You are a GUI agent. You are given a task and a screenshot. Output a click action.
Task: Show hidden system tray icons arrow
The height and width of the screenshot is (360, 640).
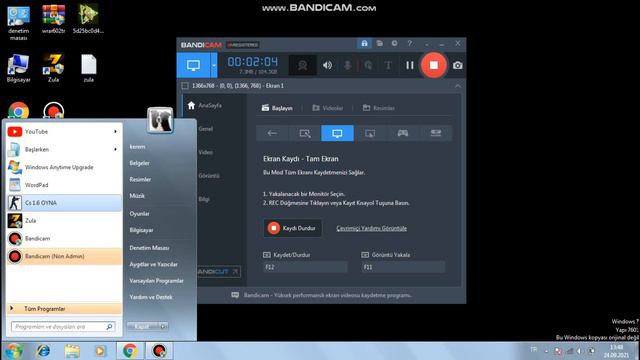tap(547, 351)
